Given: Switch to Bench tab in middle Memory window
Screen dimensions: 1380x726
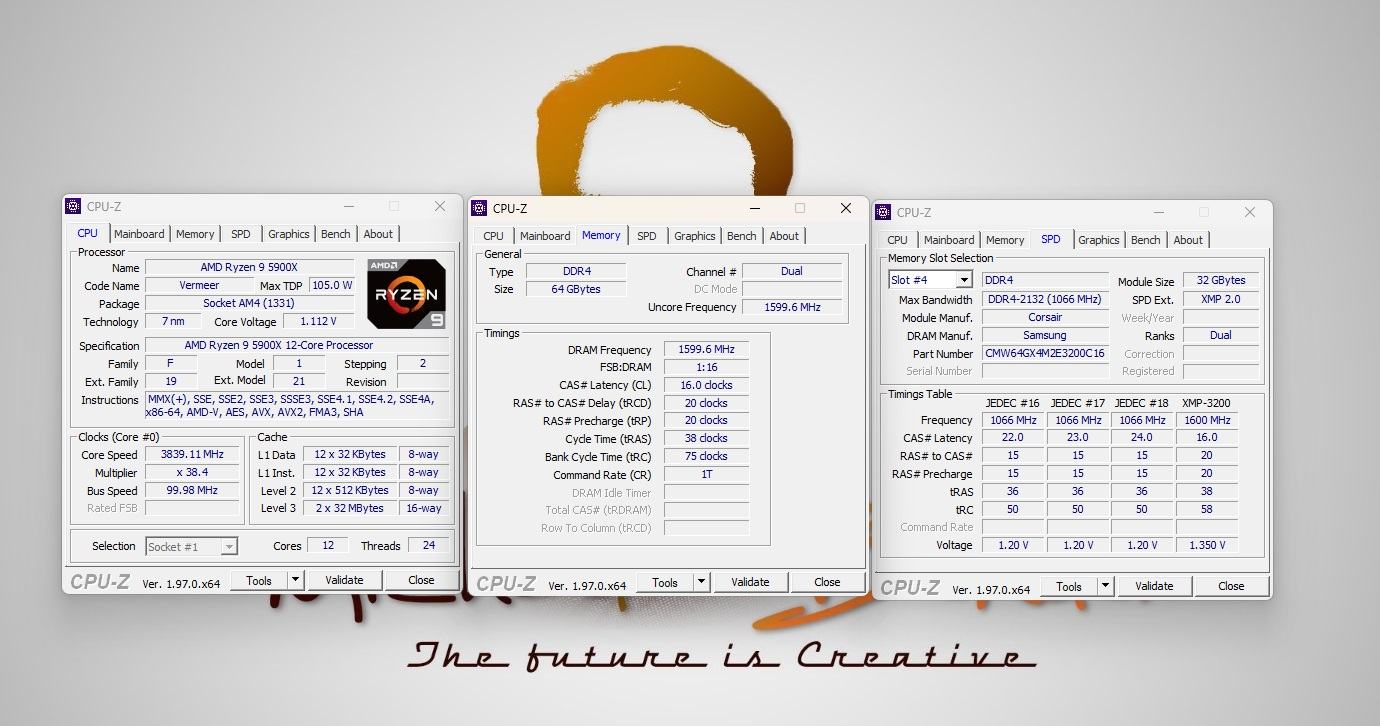Looking at the screenshot, I should pos(742,236).
